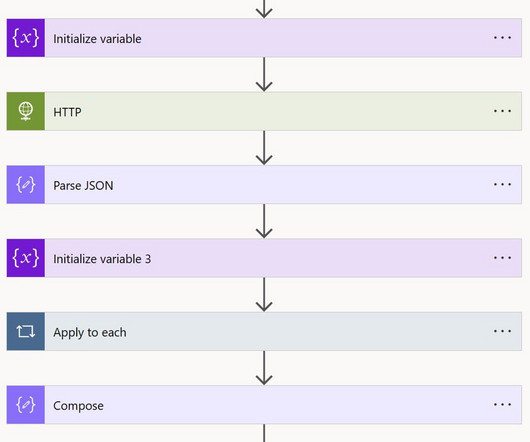Open the HTTP step ellipsis menu
This screenshot has height=442, width=530.
[x=502, y=111]
